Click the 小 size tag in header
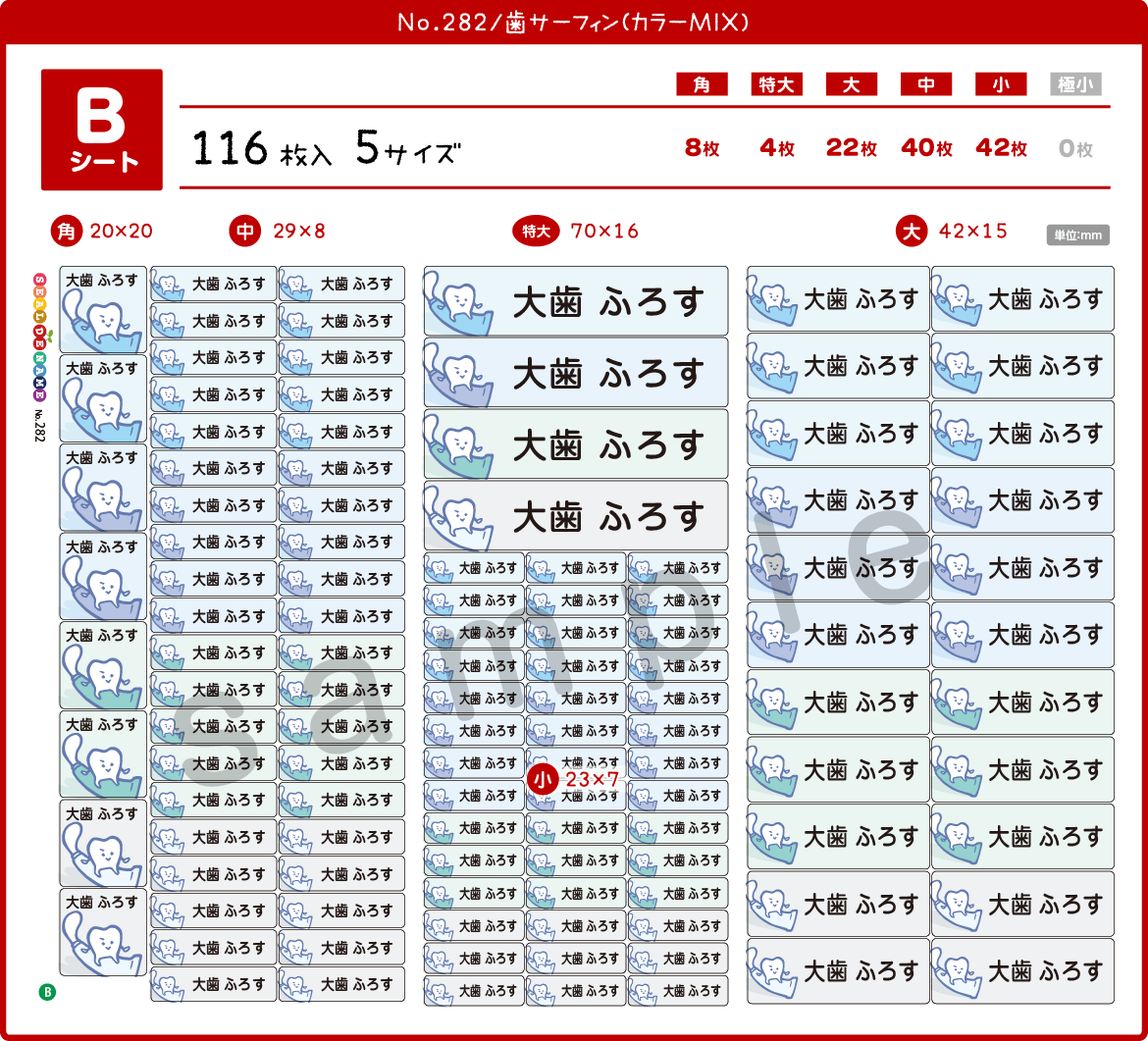 tap(1000, 84)
